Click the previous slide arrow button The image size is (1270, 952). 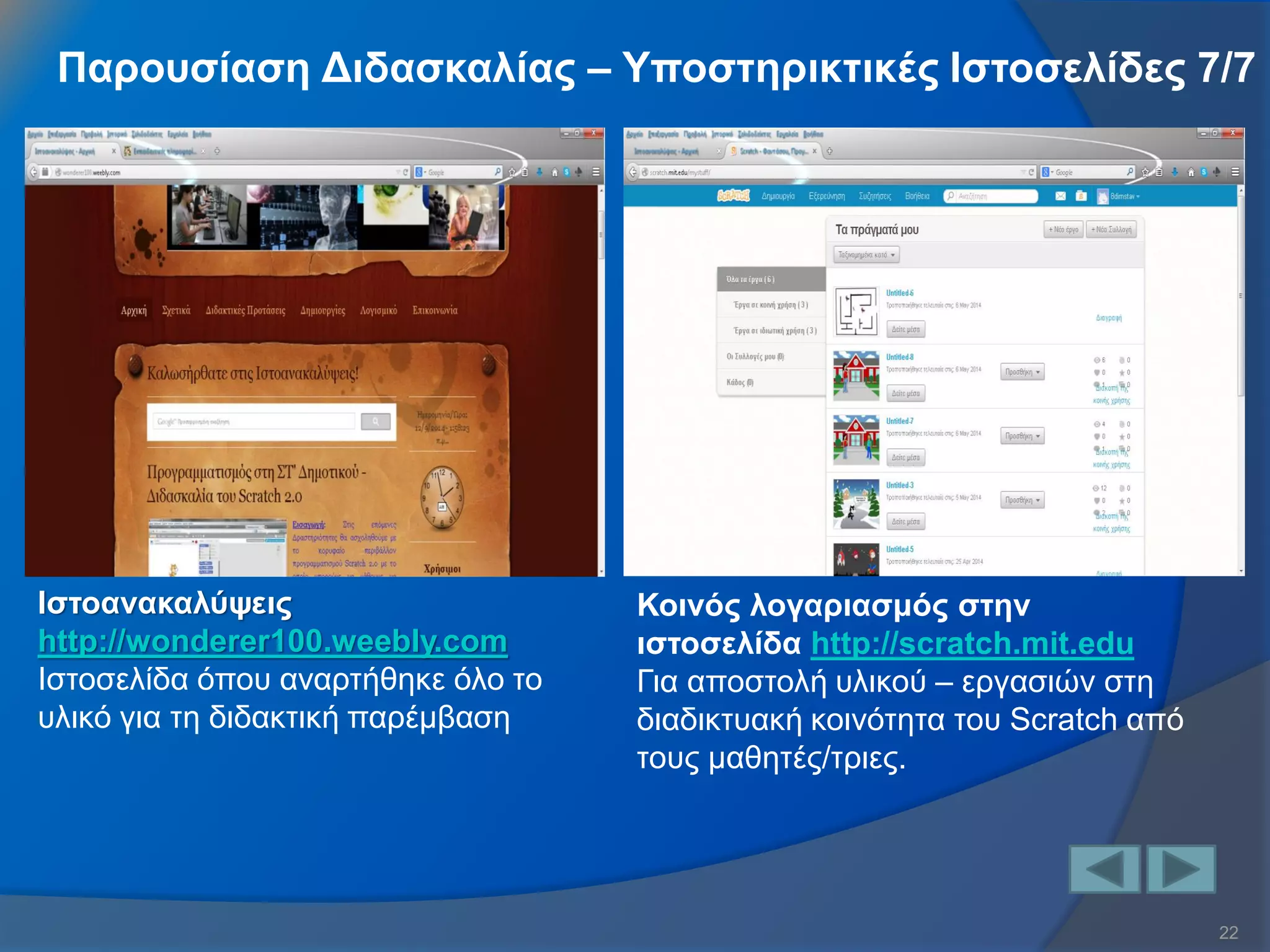[1104, 869]
